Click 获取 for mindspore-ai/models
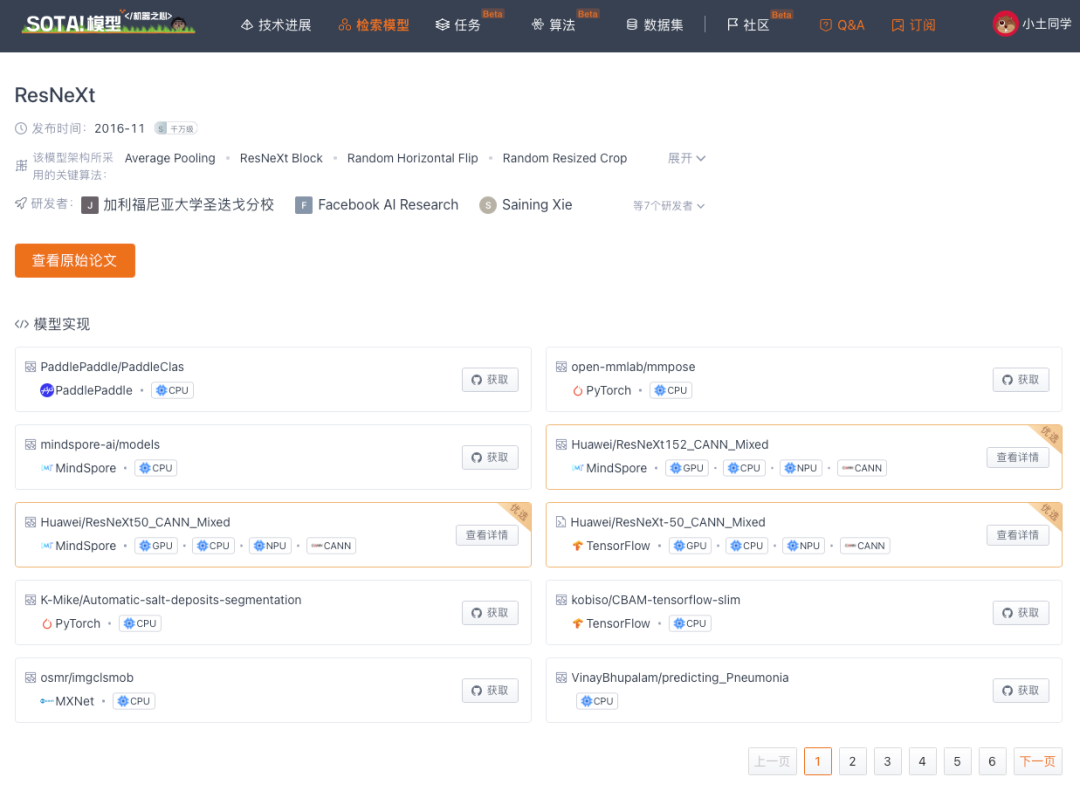Image resolution: width=1080 pixels, height=798 pixels. [x=490, y=457]
